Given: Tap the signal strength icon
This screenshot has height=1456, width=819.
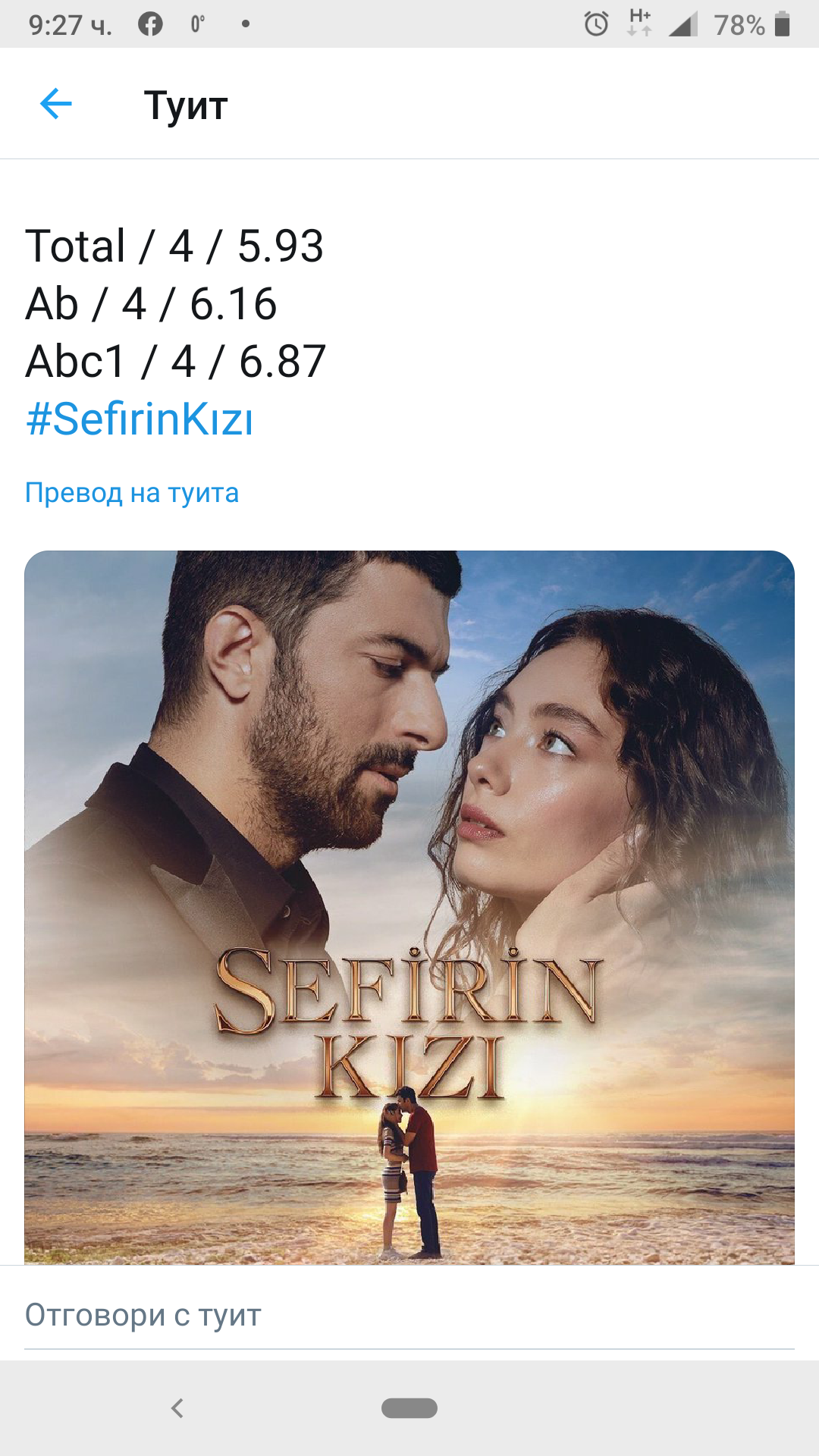Looking at the screenshot, I should (x=683, y=24).
